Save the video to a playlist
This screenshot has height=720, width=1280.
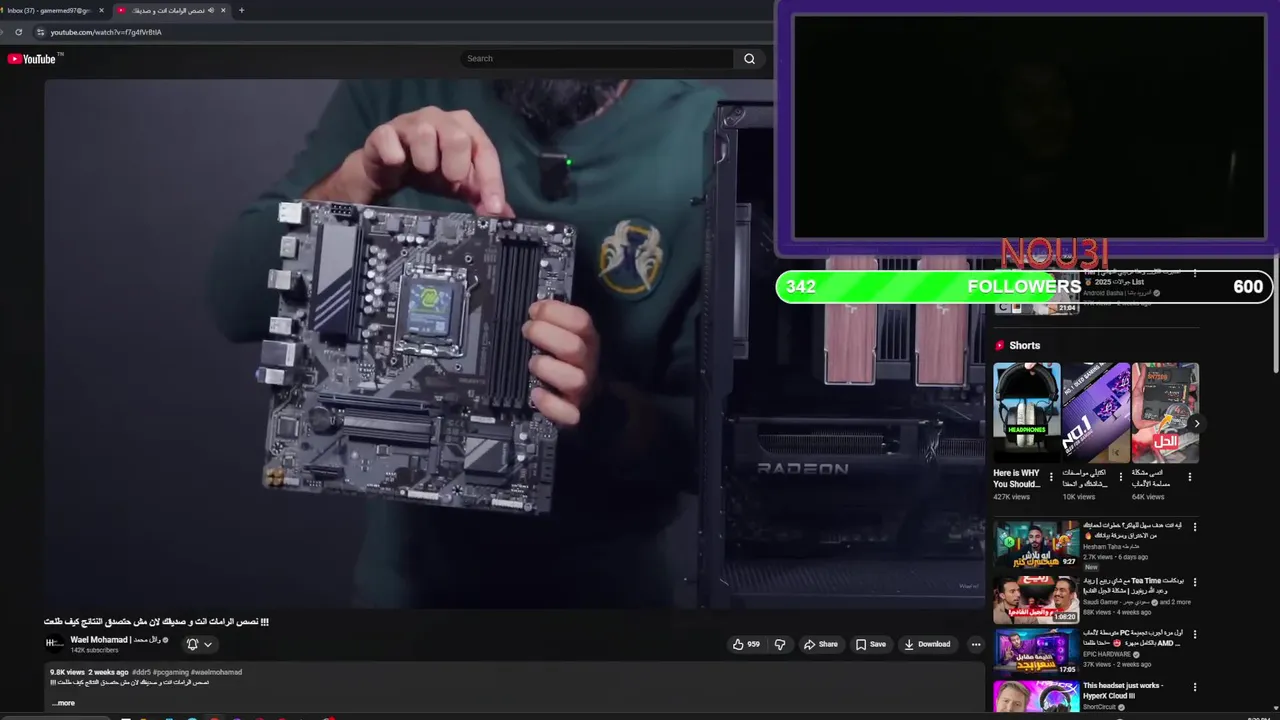pyautogui.click(x=870, y=644)
